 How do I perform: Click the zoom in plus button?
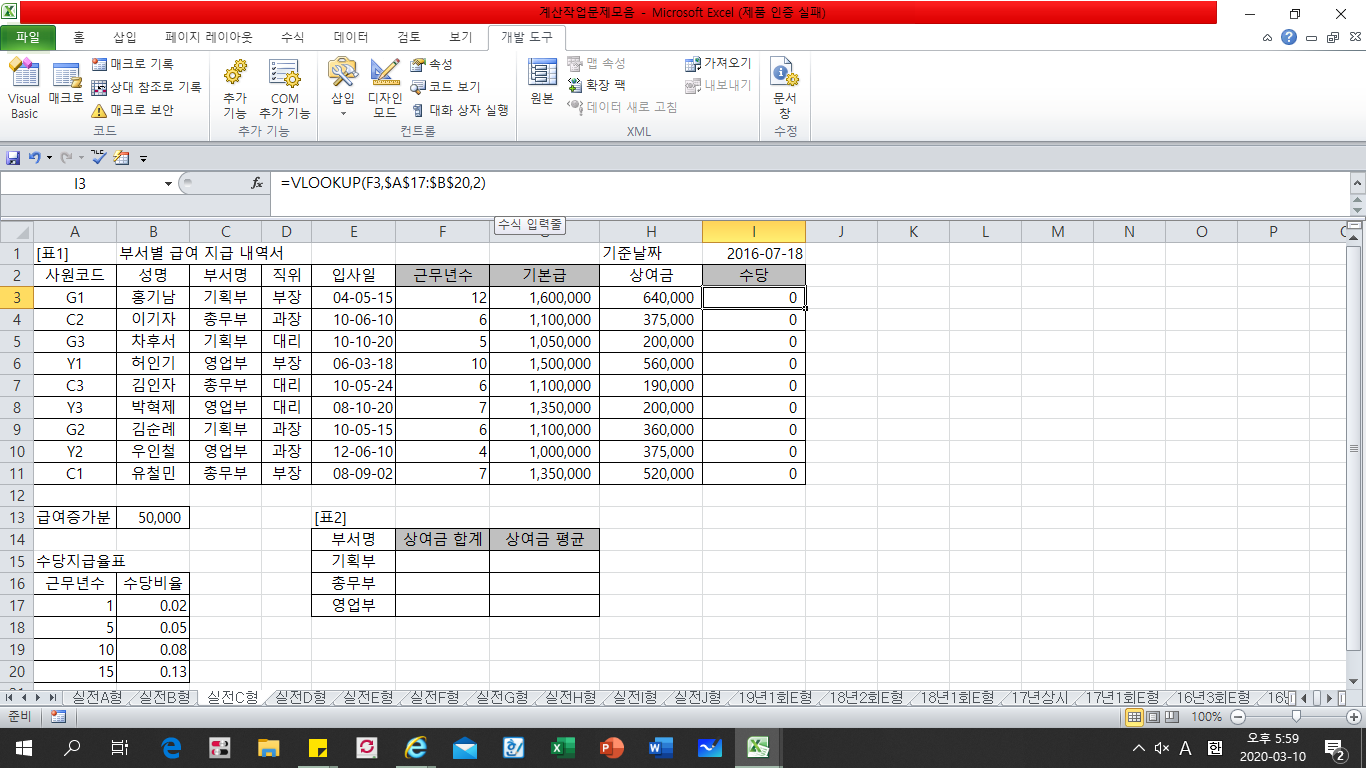1352,717
